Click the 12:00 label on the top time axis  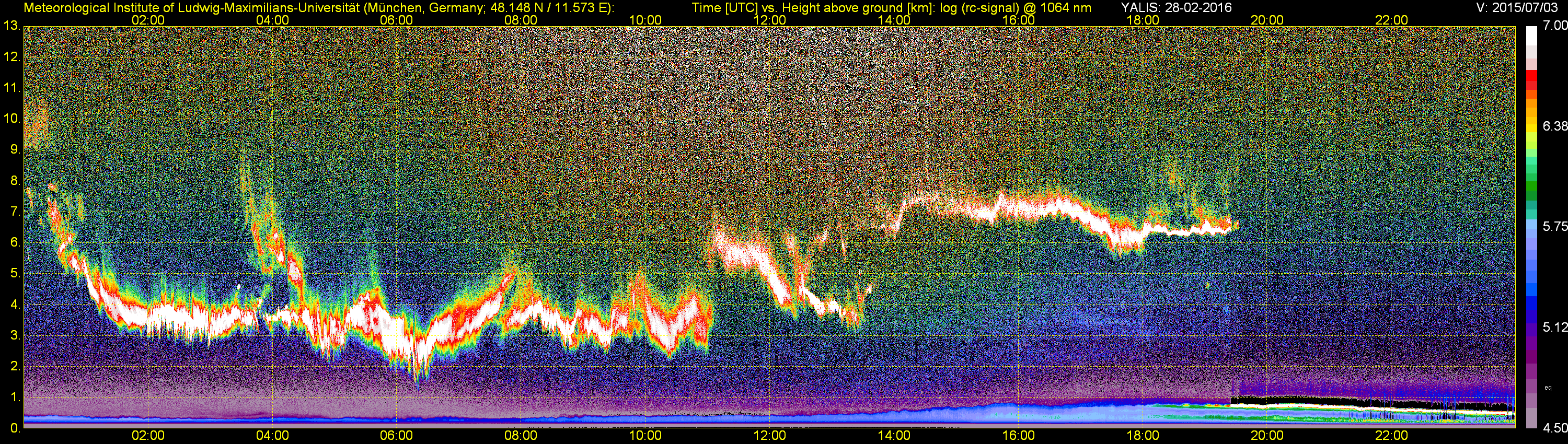[769, 20]
